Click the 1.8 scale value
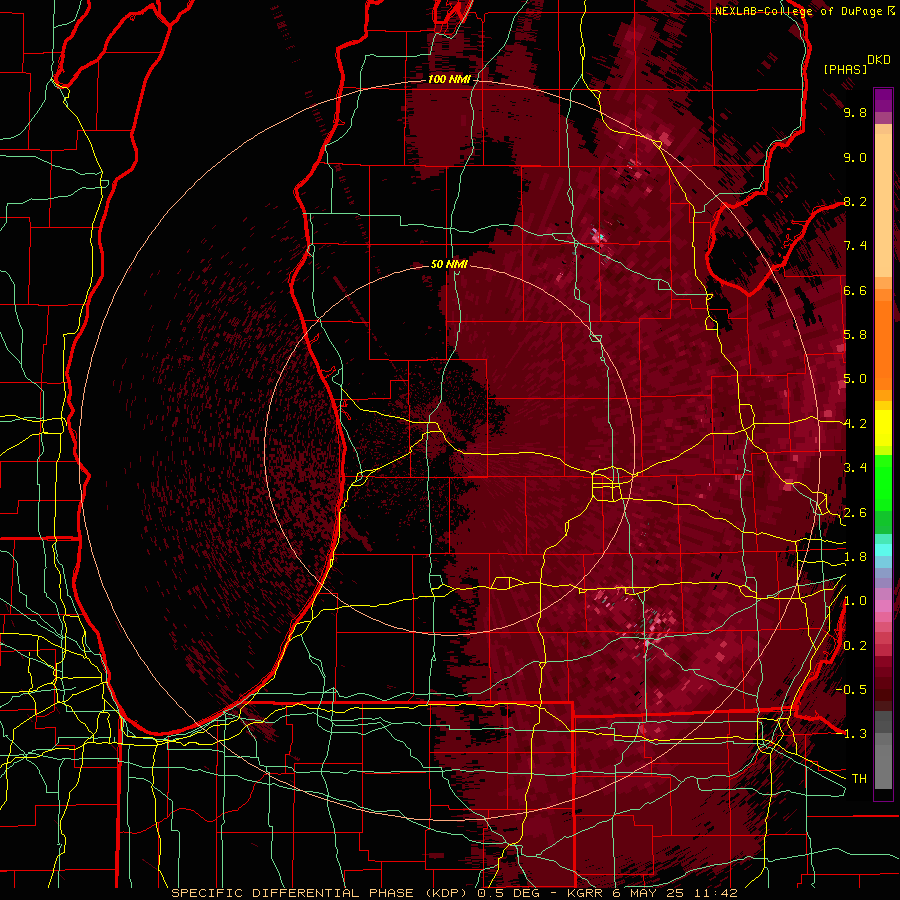This screenshot has height=900, width=900. coord(855,557)
